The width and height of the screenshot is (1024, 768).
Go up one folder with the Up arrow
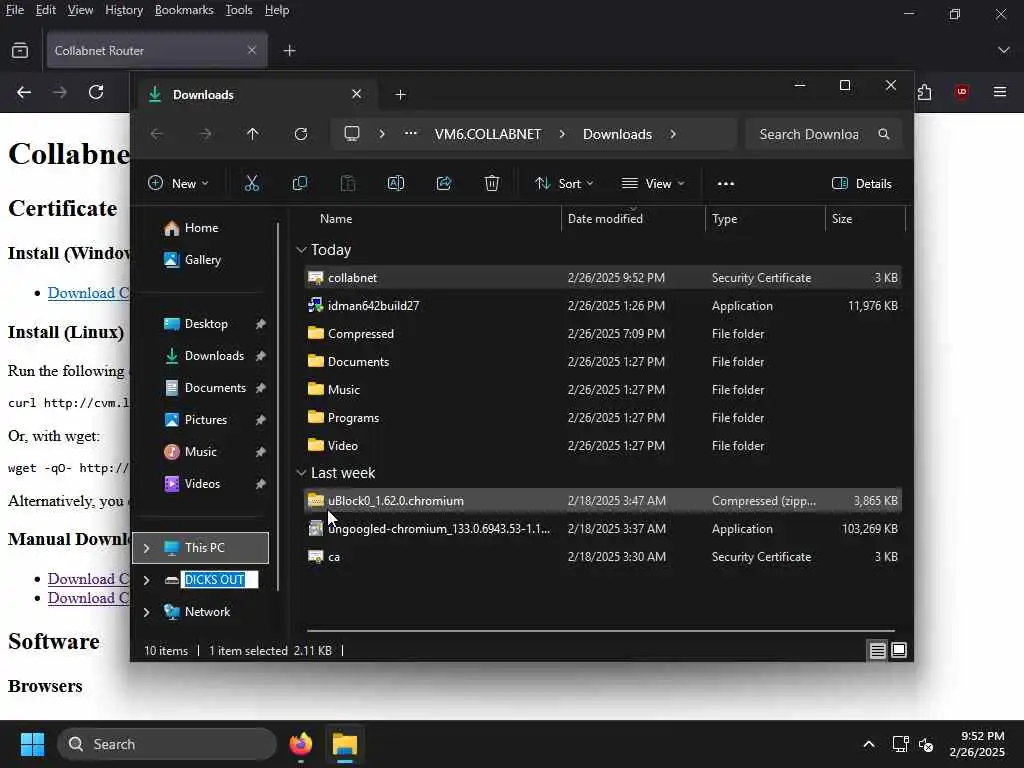point(253,134)
